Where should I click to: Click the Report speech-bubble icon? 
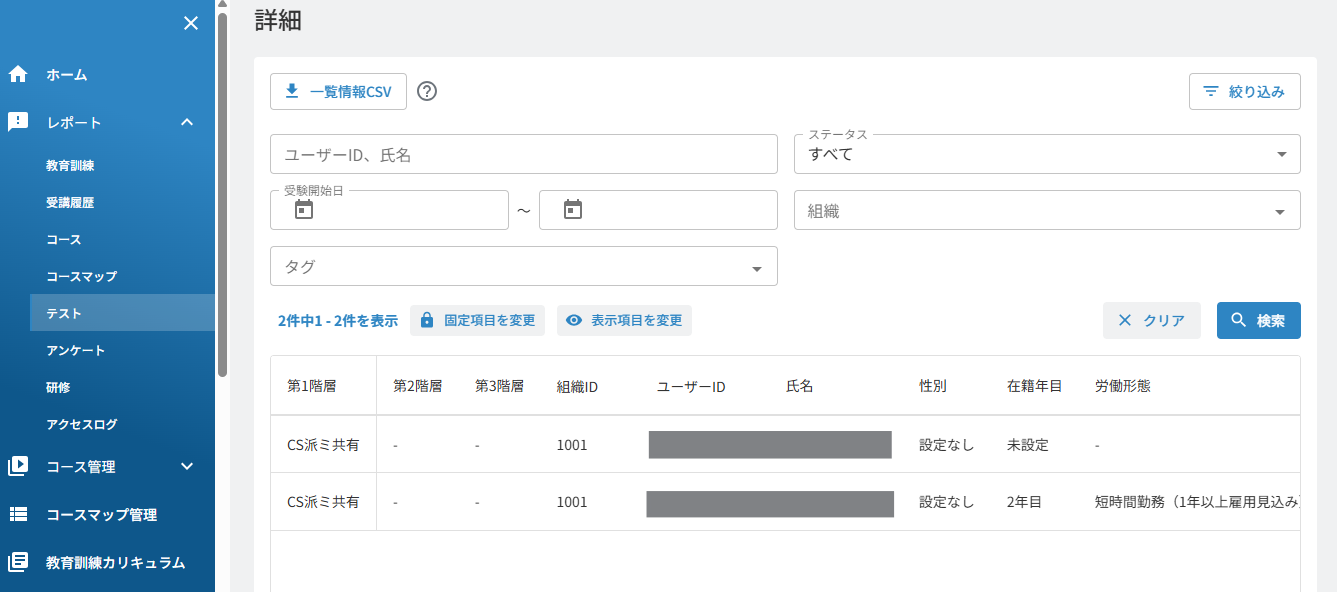click(18, 122)
